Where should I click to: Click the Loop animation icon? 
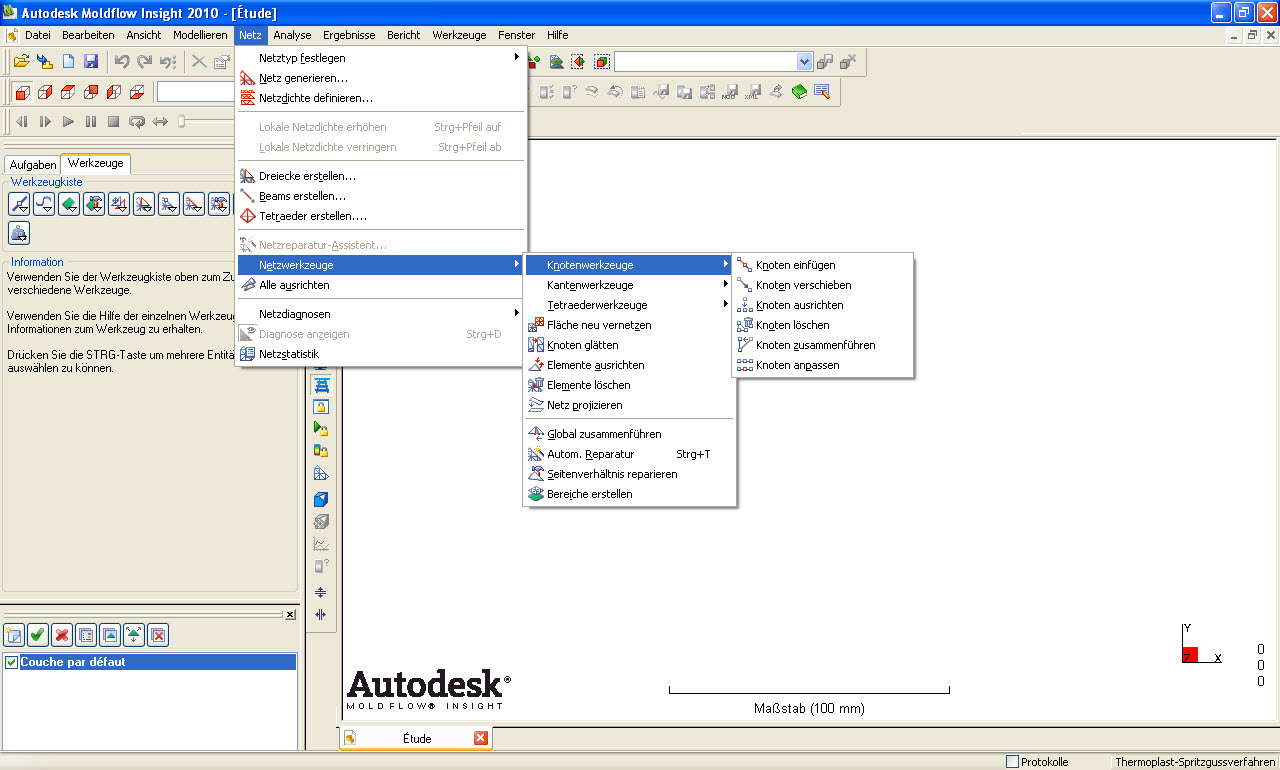[x=136, y=122]
